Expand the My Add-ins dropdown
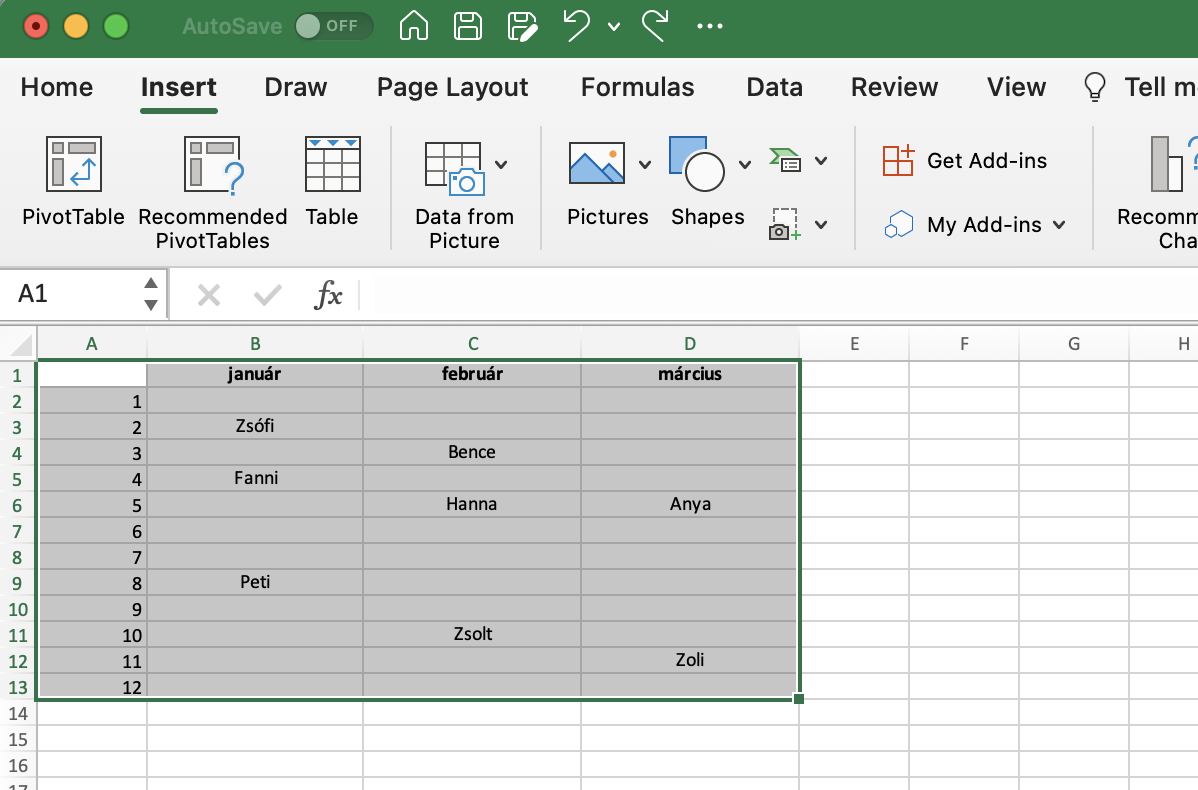This screenshot has width=1198, height=790. pos(1059,225)
